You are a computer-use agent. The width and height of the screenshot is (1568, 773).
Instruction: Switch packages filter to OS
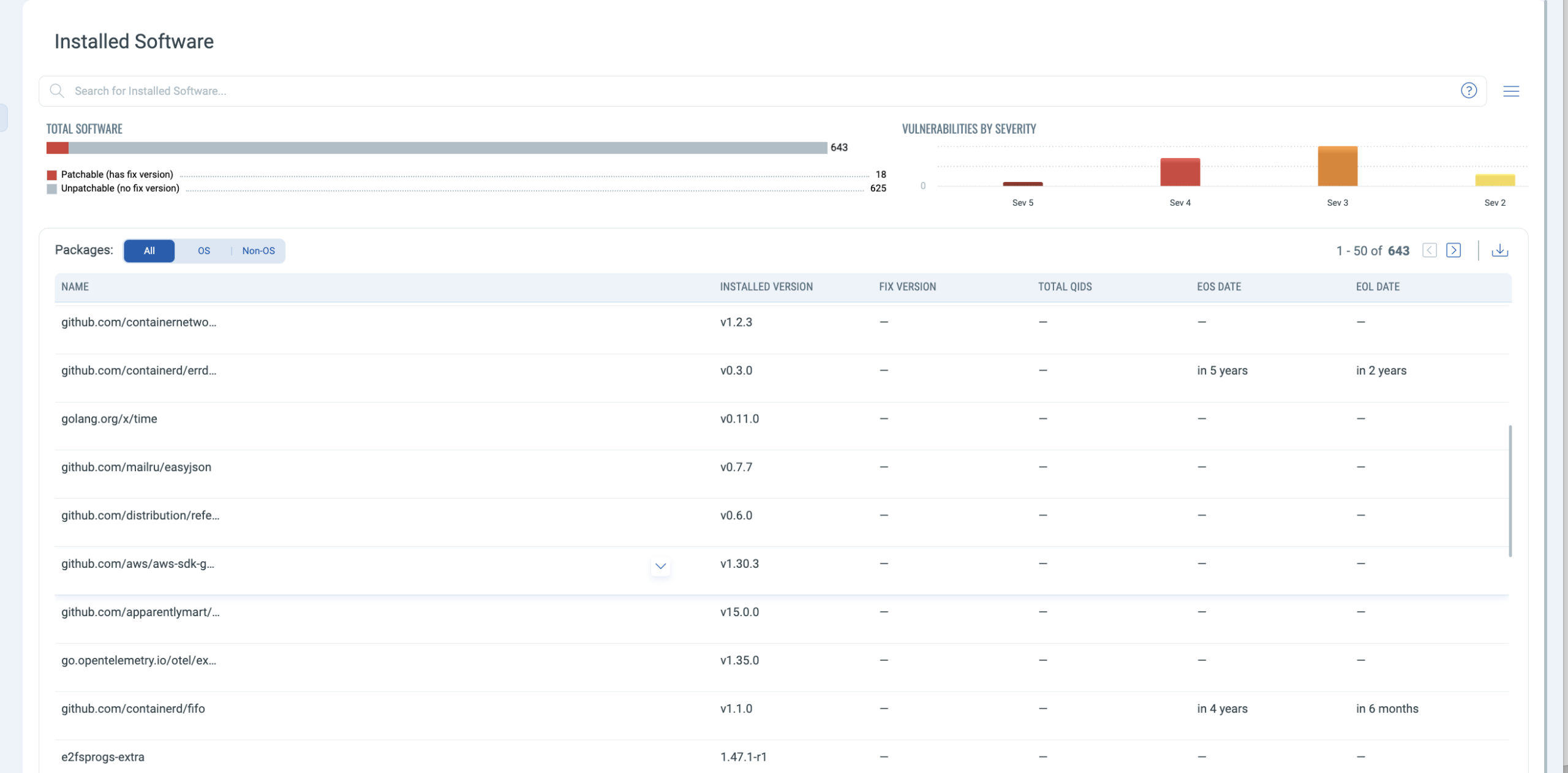(203, 251)
